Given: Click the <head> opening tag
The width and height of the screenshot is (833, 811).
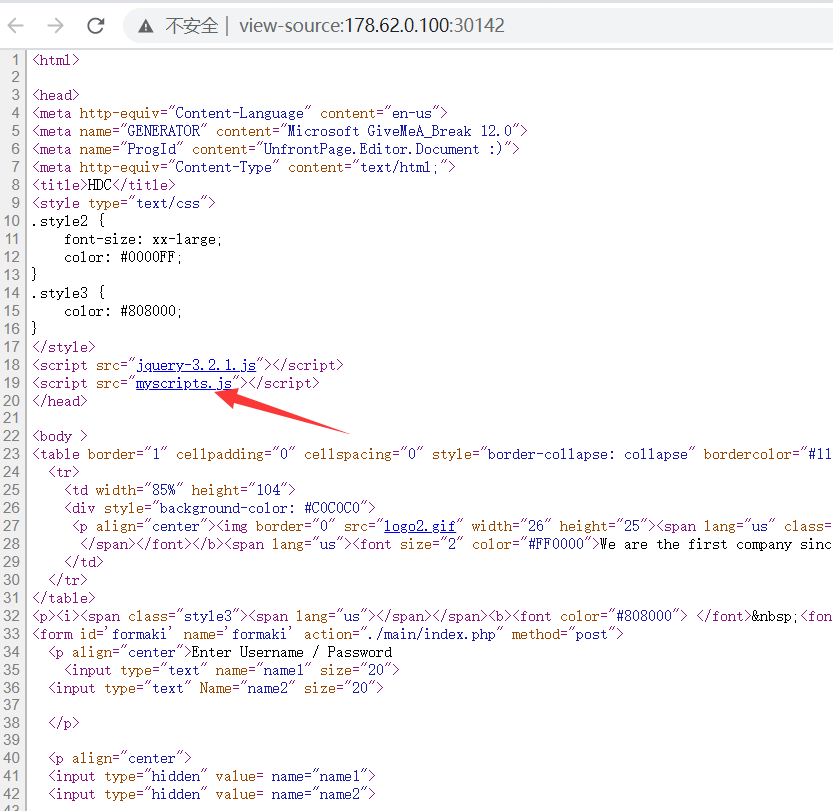Looking at the screenshot, I should click(x=56, y=95).
